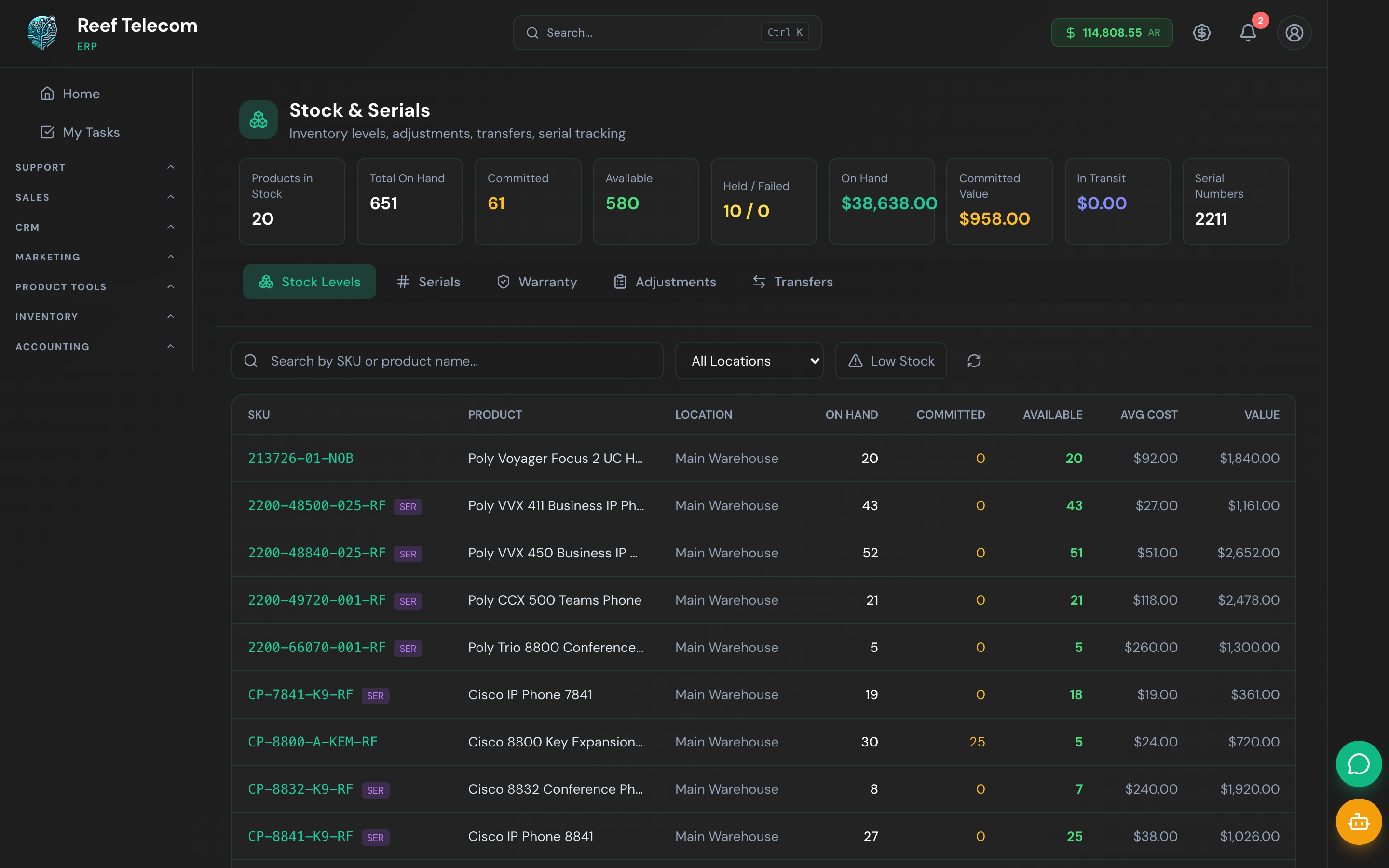
Task: Focus the global Search field
Action: coord(667,33)
